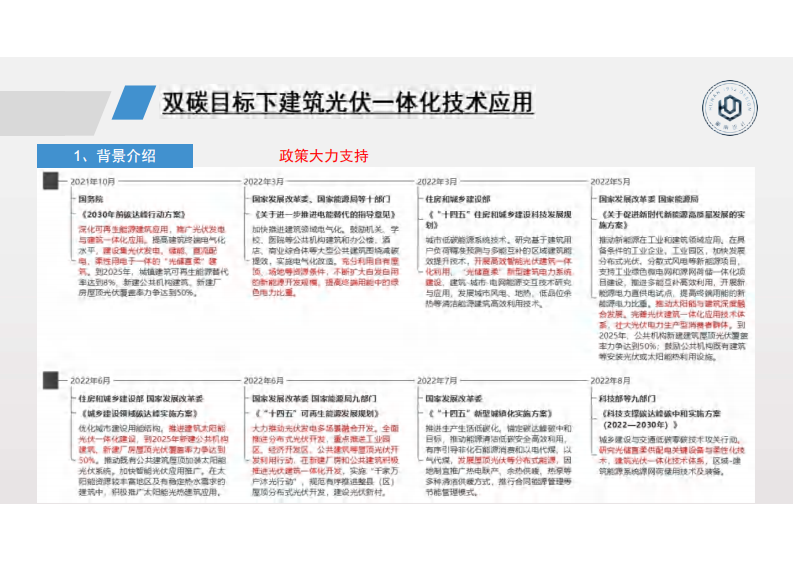Viewport: 793px width, 561px height.
Task: Click paragraph starting 城市低碳能源系统技术
Action: 499,272
